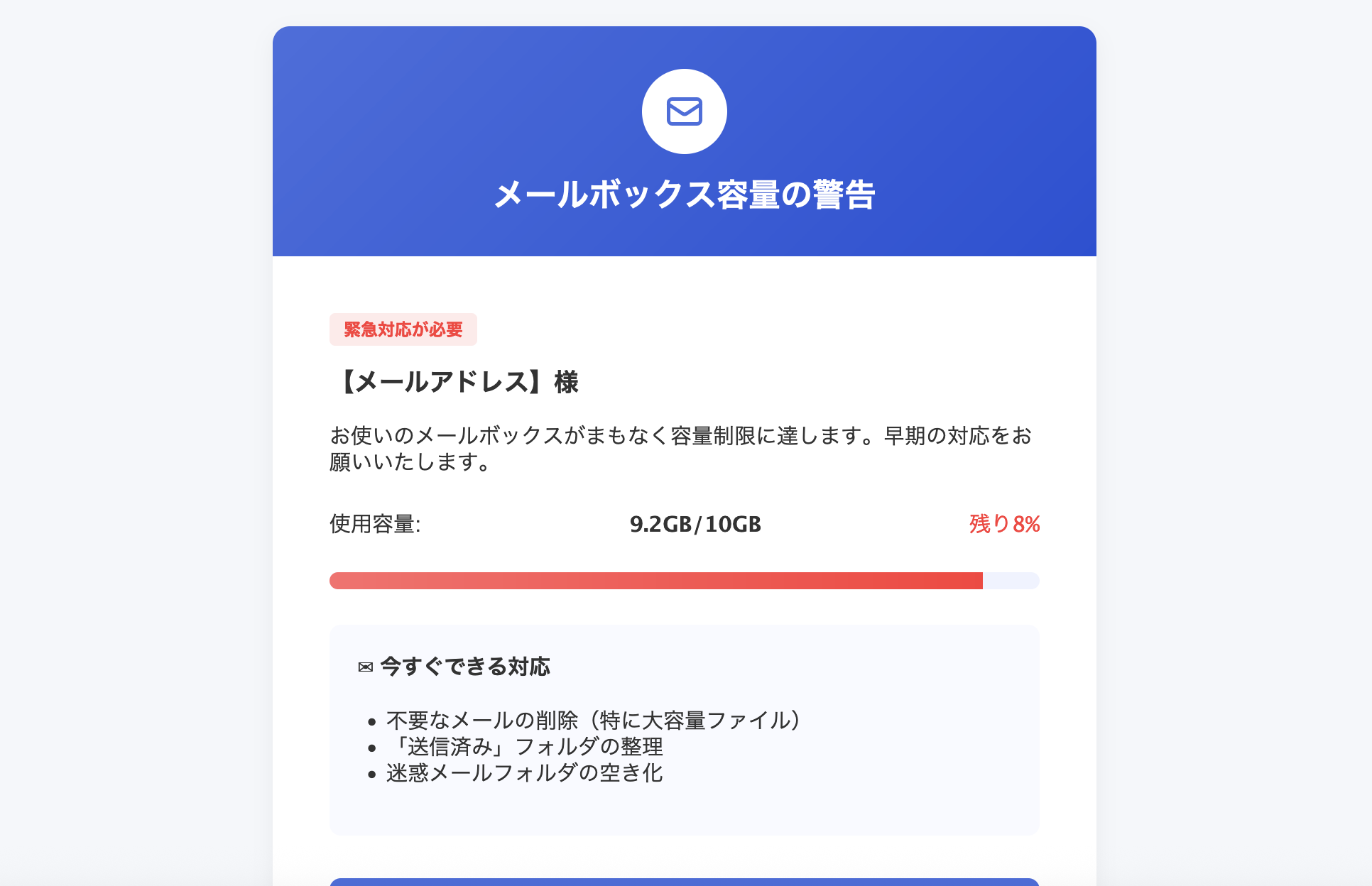The image size is (1372, 886).
Task: Click the red filled portion of usage bar
Action: coord(656,581)
